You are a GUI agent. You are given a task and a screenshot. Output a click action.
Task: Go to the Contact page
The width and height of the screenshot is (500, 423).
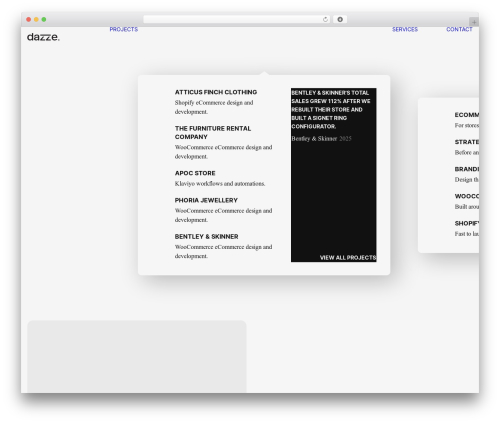[459, 29]
